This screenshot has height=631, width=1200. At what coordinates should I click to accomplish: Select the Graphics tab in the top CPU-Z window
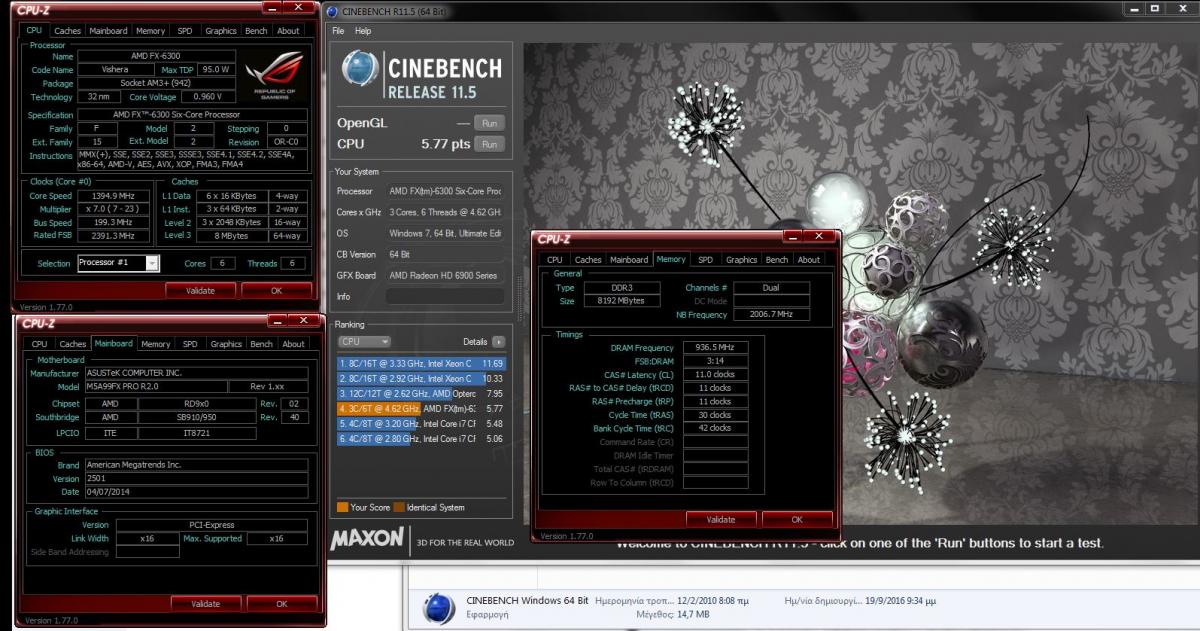(x=220, y=31)
